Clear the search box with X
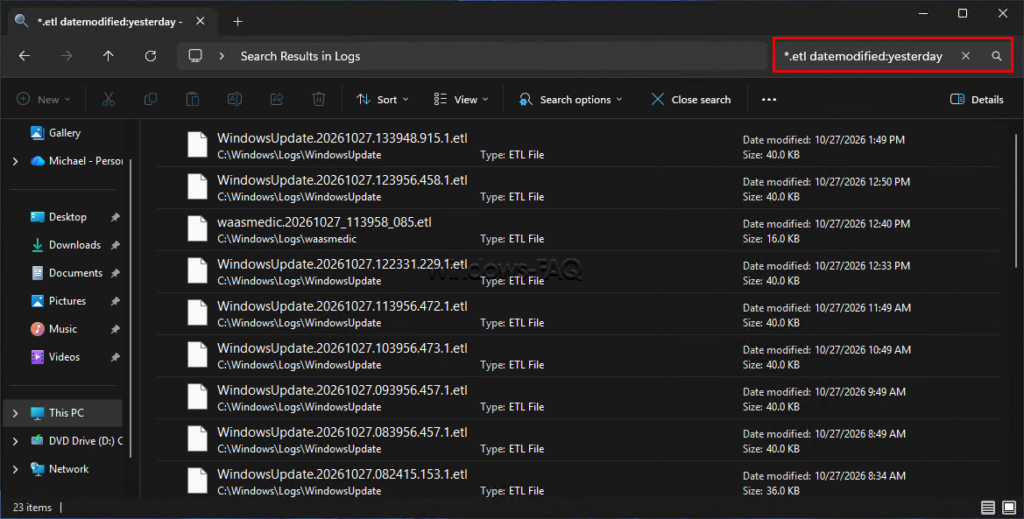This screenshot has height=519, width=1024. click(965, 56)
